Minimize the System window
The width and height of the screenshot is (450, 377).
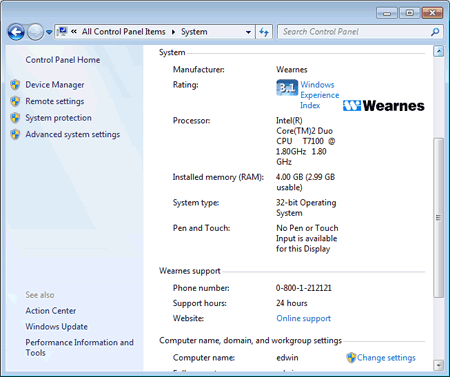click(x=387, y=13)
